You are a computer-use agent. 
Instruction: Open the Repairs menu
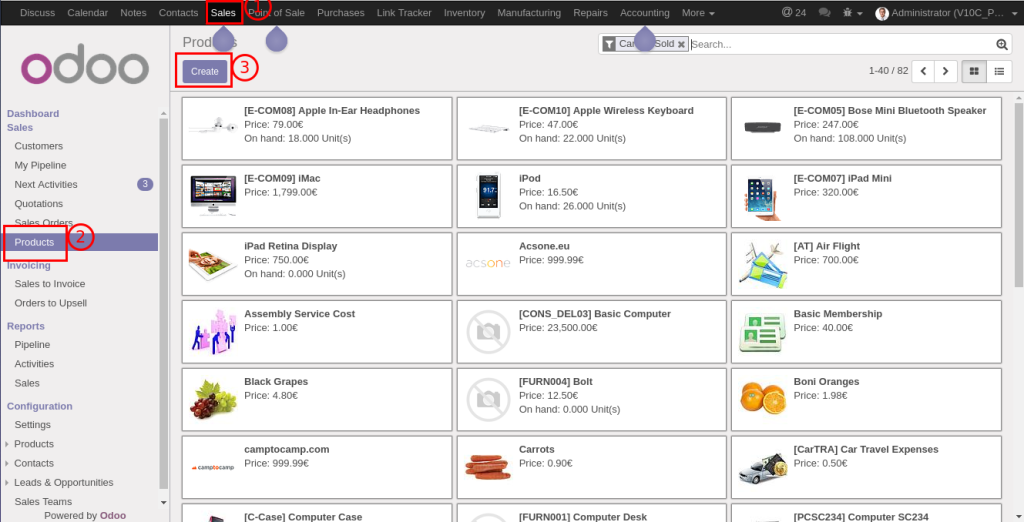point(590,12)
